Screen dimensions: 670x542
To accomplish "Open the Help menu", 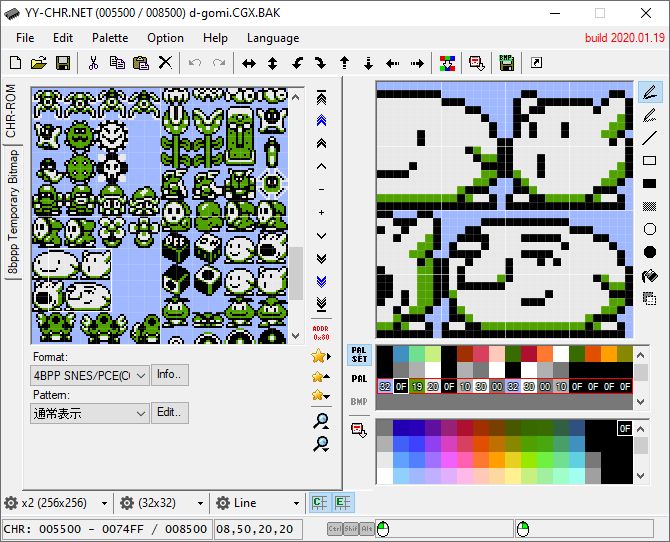I will click(215, 38).
